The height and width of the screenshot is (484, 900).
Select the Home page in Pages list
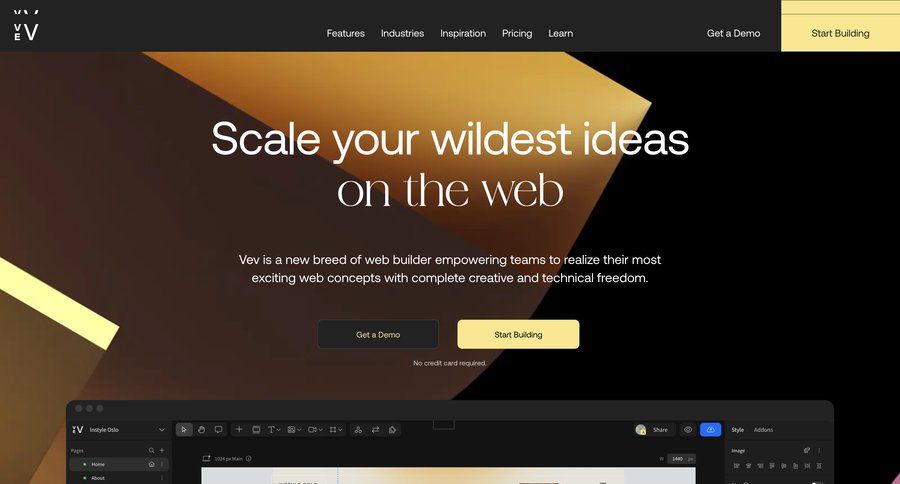point(119,464)
